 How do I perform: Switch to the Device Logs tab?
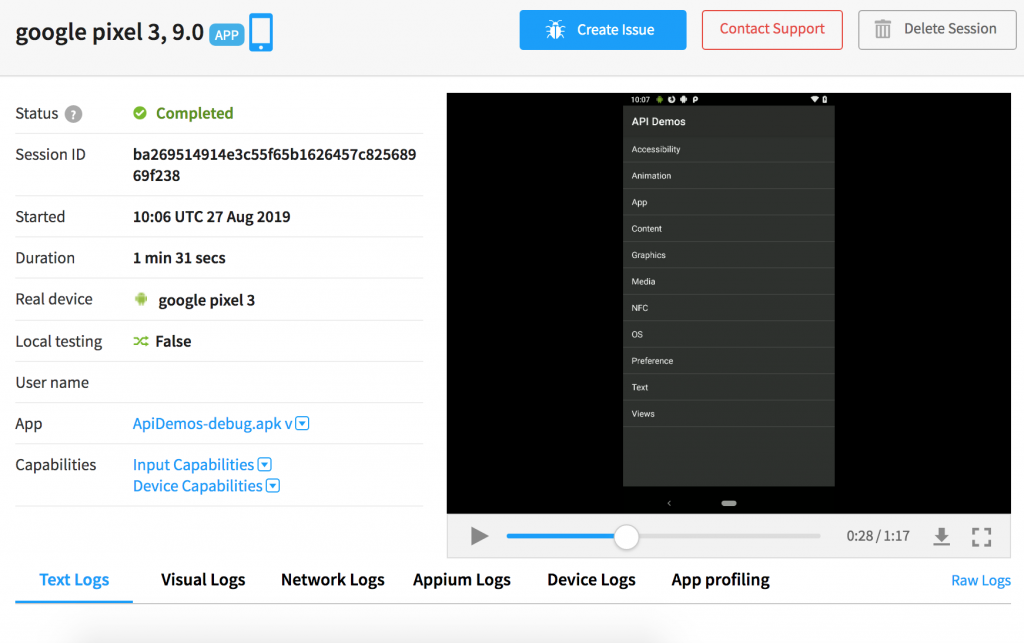point(591,580)
